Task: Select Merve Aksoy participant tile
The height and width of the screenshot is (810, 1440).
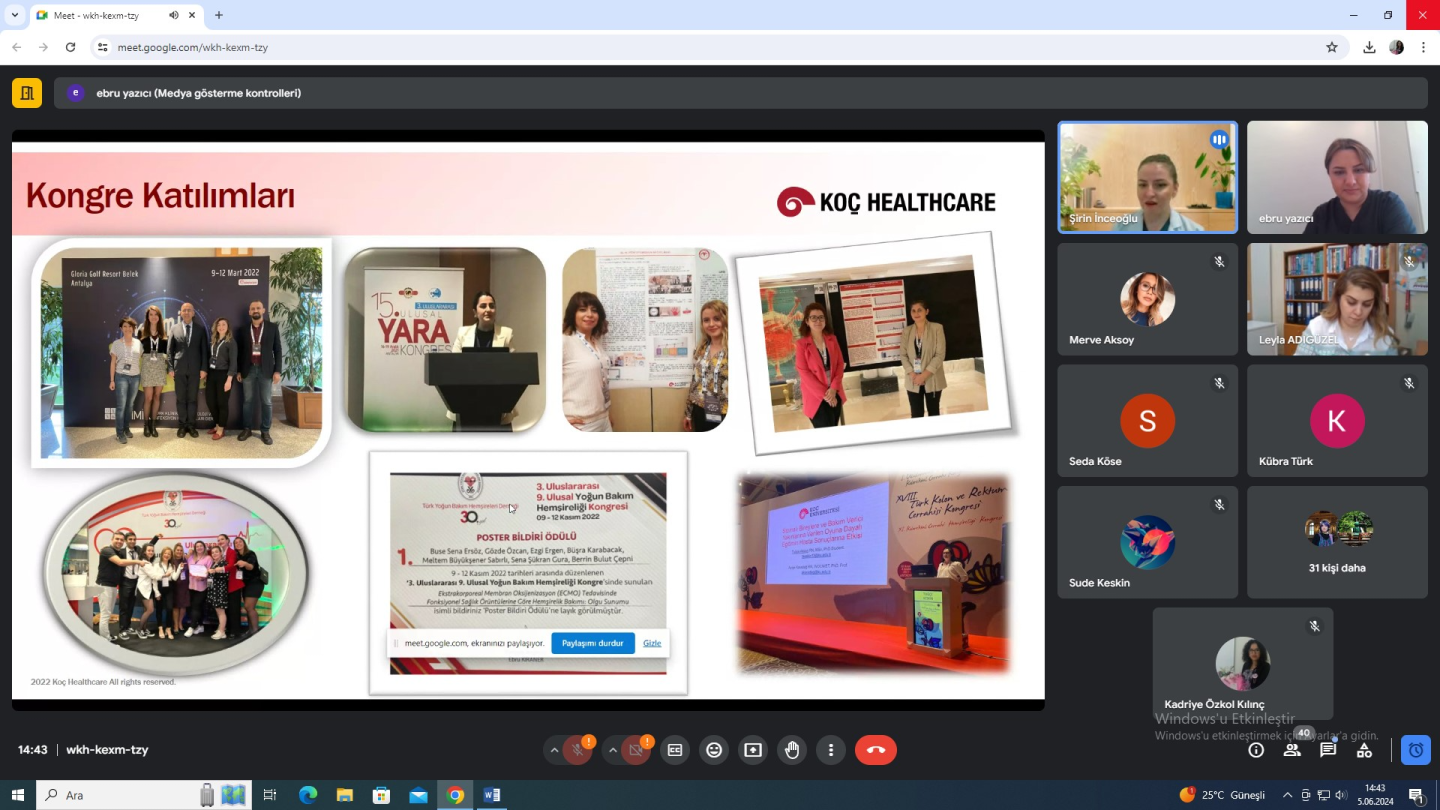Action: pos(1148,299)
